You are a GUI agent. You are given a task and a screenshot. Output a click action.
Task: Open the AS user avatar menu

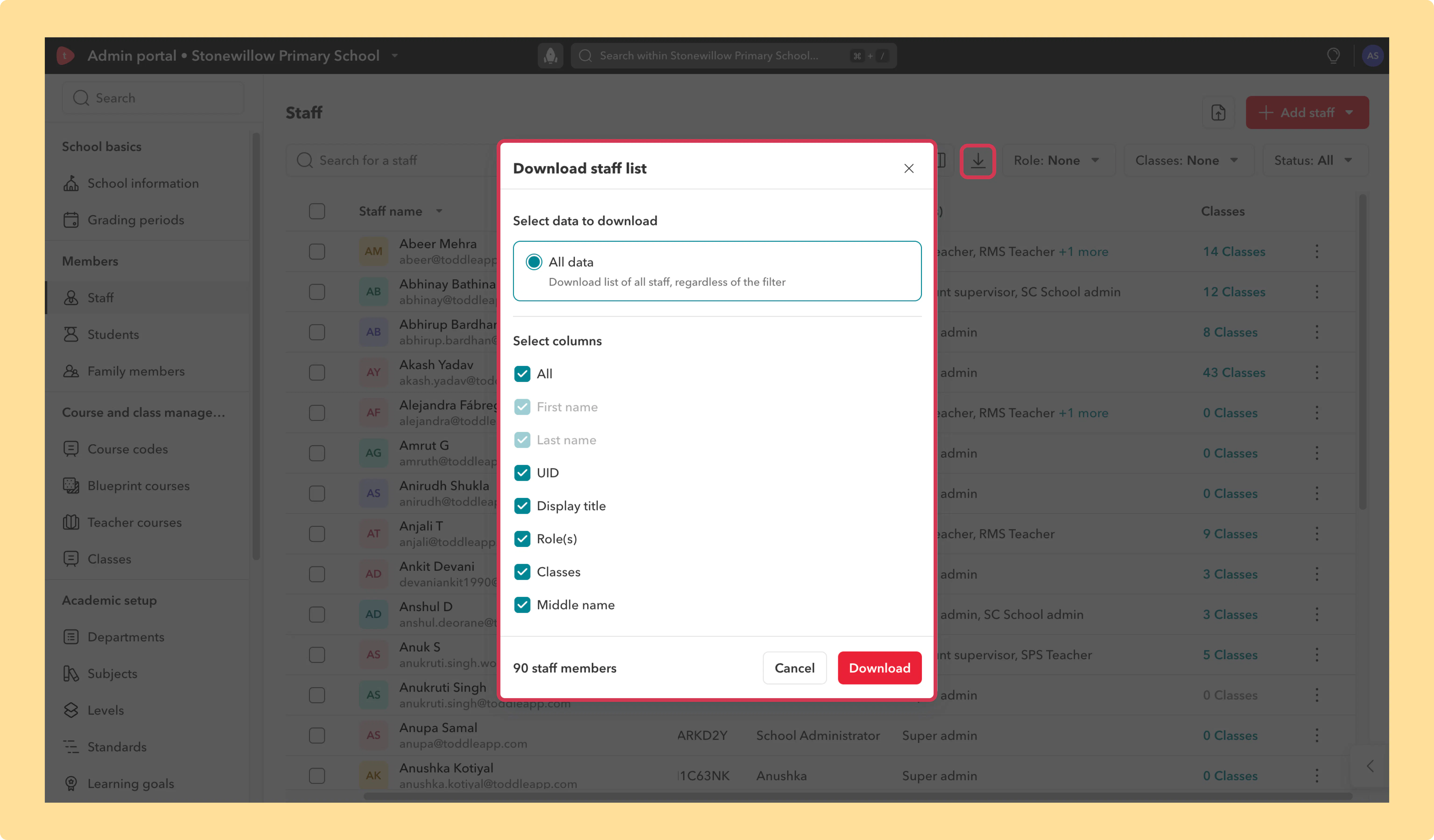pos(1373,56)
